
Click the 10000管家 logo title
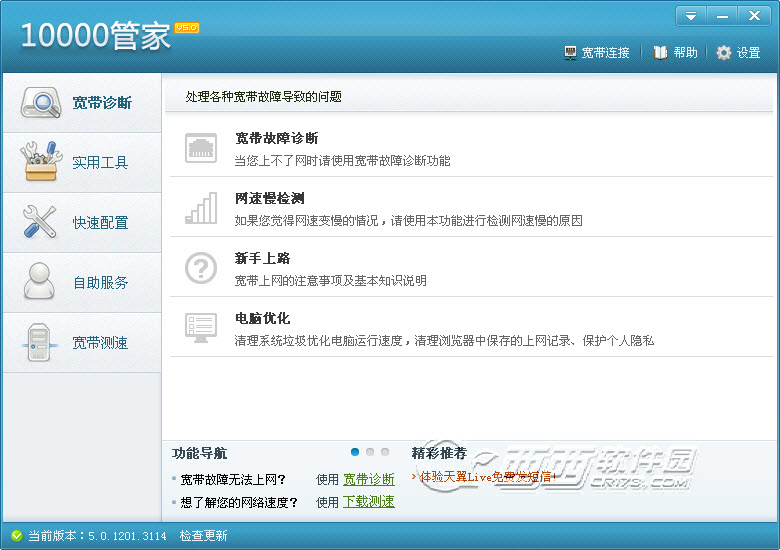click(96, 35)
